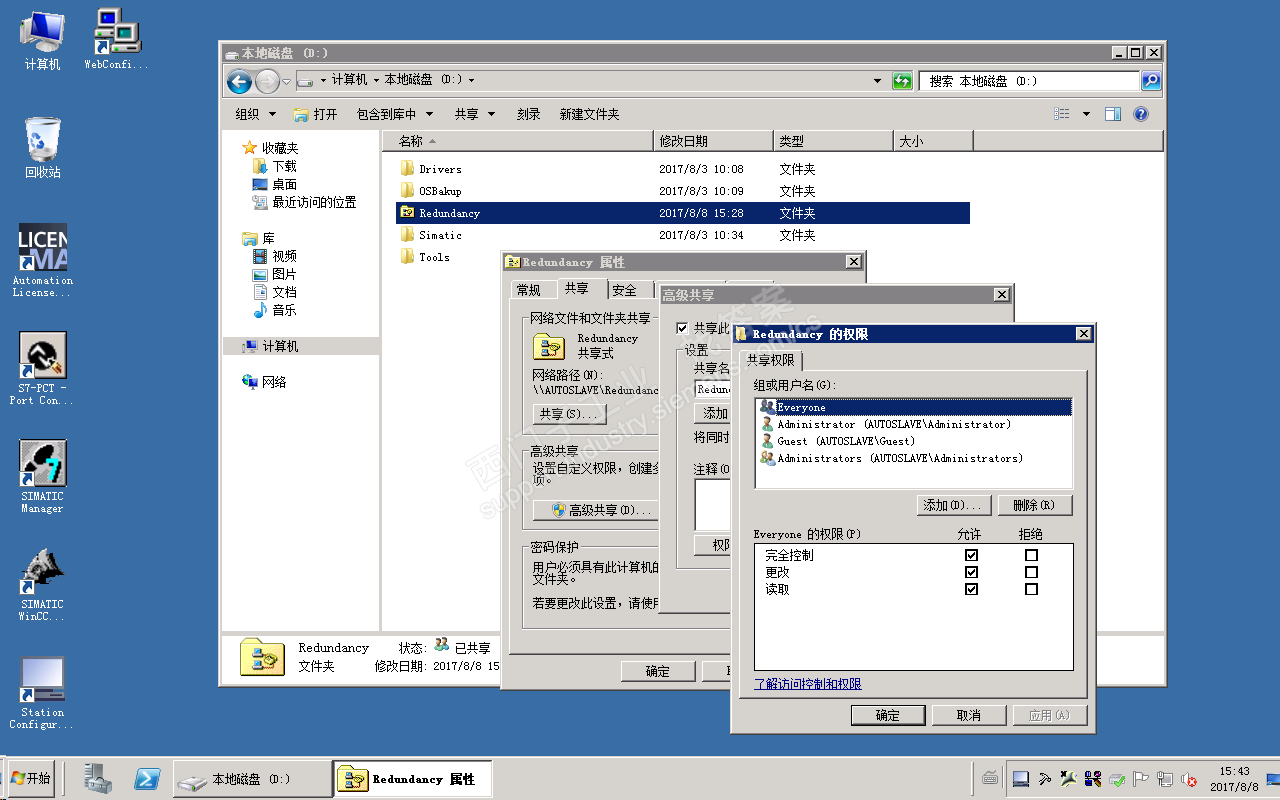
Task: Launch SIMATIC WinCC desktop shortcut
Action: (x=42, y=585)
